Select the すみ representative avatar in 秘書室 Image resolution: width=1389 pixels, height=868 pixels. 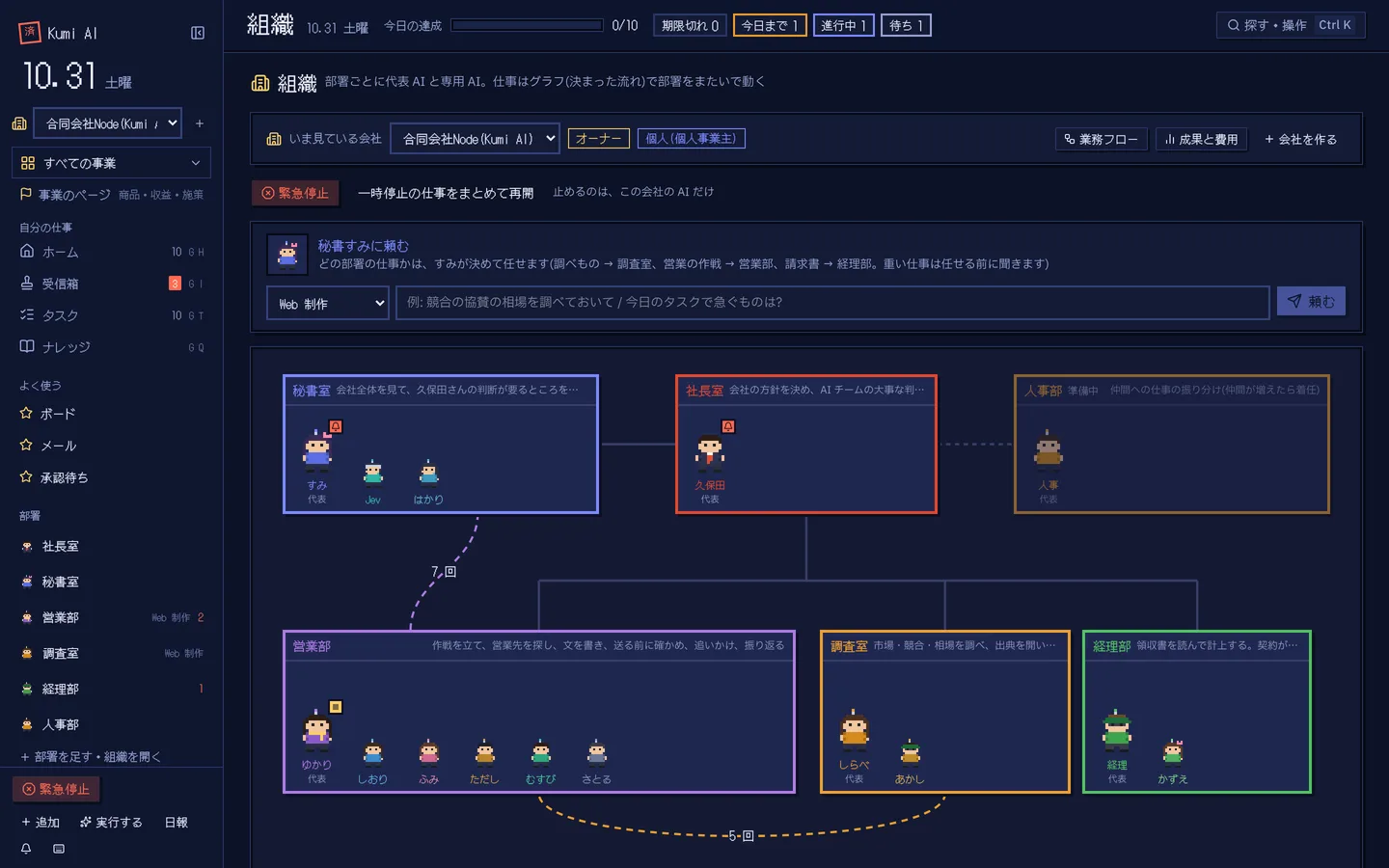pyautogui.click(x=317, y=450)
